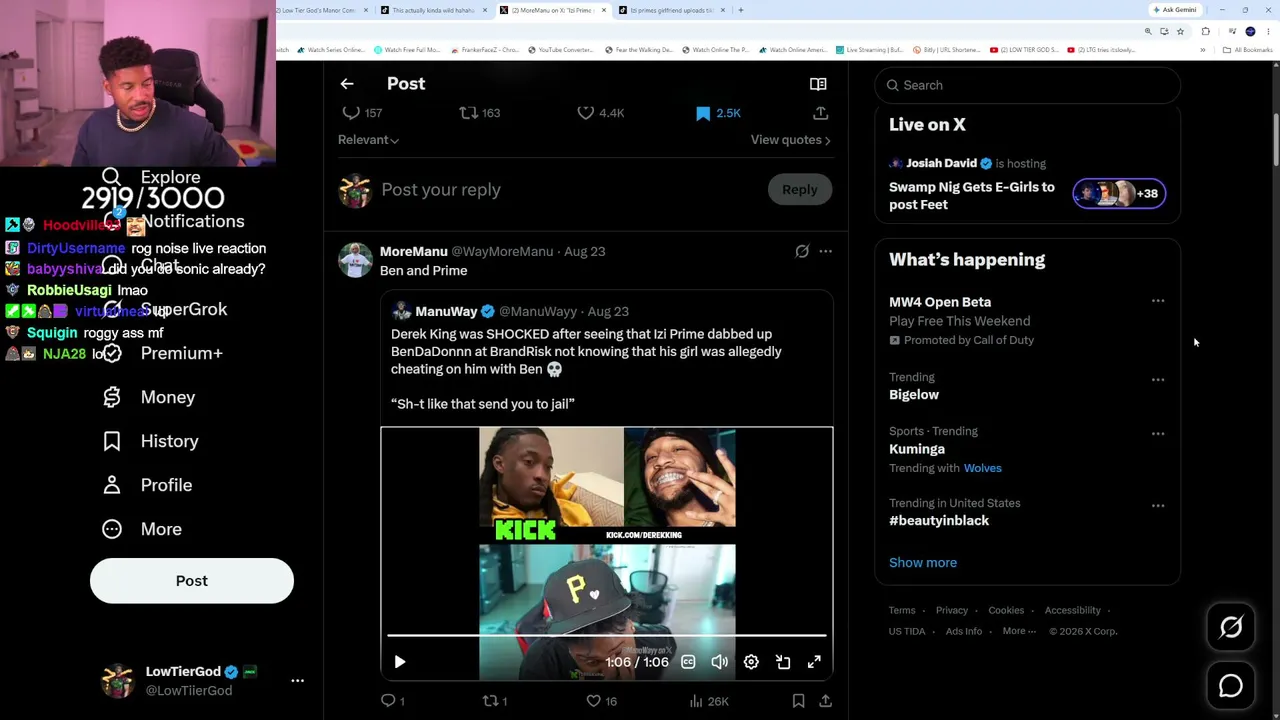The width and height of the screenshot is (1280, 720).
Task: Click Ask Gemini in Chrome
Action: tap(1175, 10)
